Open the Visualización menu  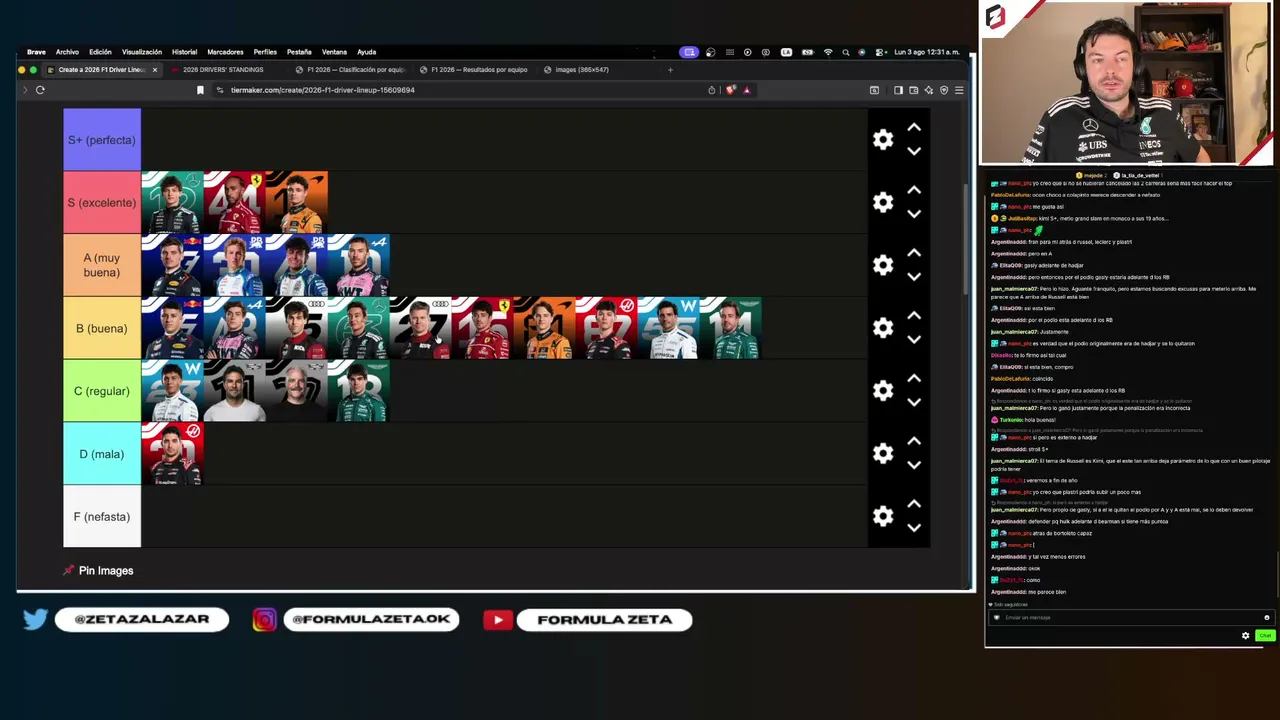pos(142,52)
